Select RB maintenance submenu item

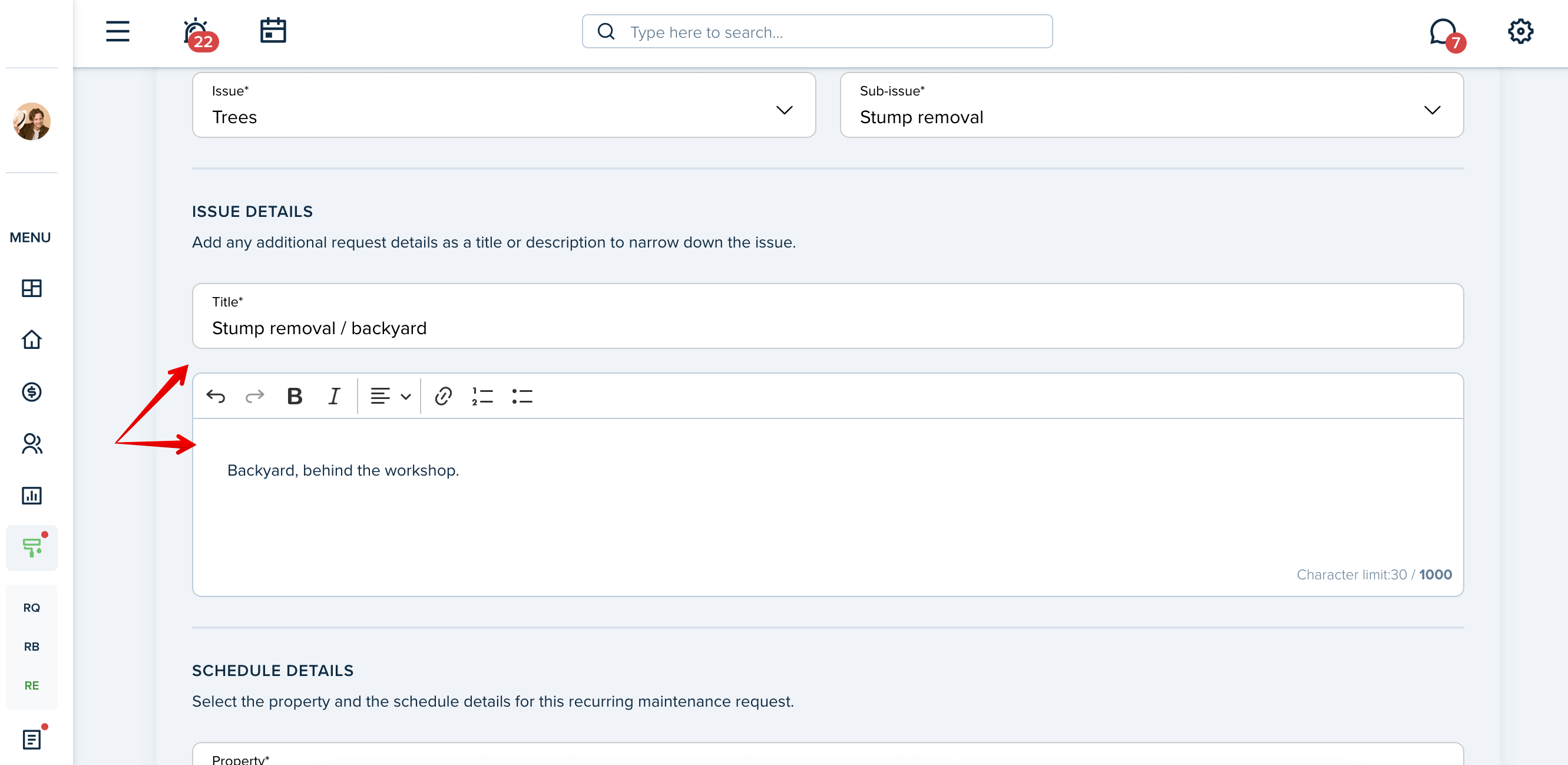click(32, 647)
